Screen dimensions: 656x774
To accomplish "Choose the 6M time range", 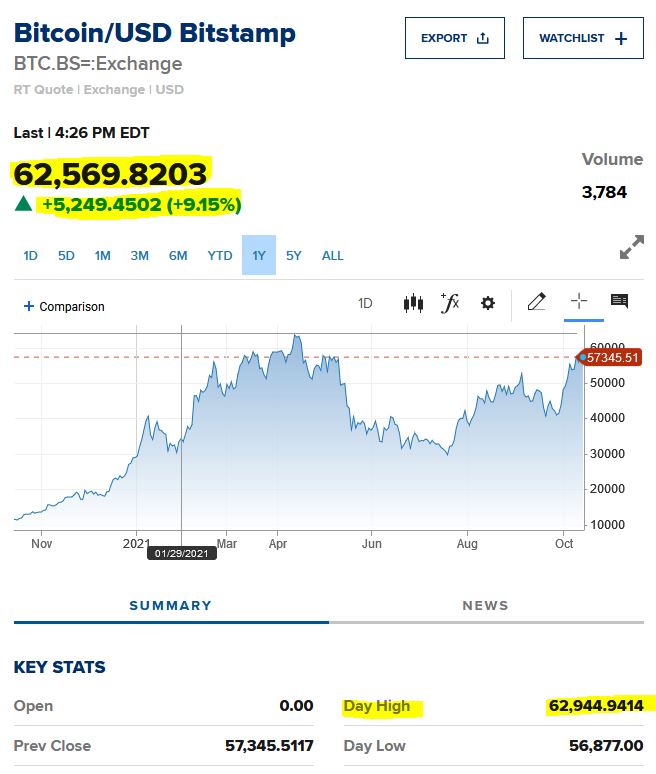I will pos(178,256).
